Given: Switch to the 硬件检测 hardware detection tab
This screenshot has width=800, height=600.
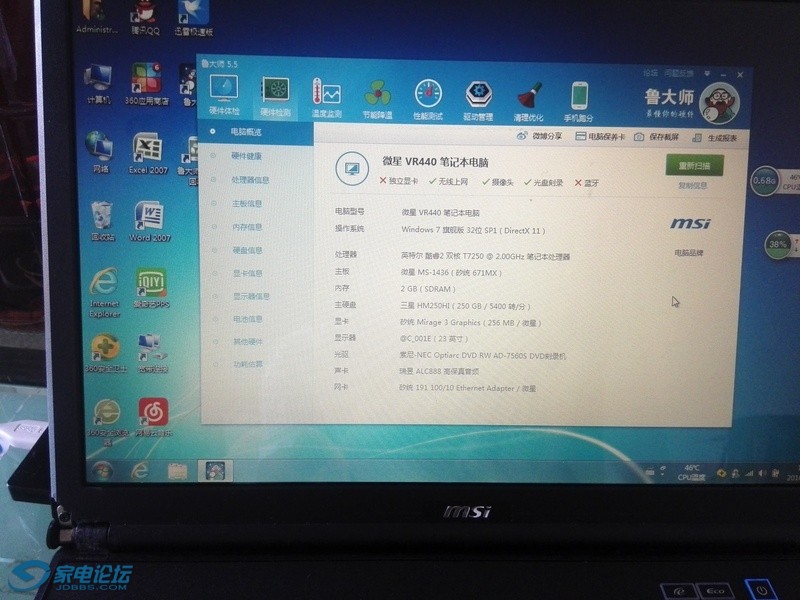Looking at the screenshot, I should (274, 96).
